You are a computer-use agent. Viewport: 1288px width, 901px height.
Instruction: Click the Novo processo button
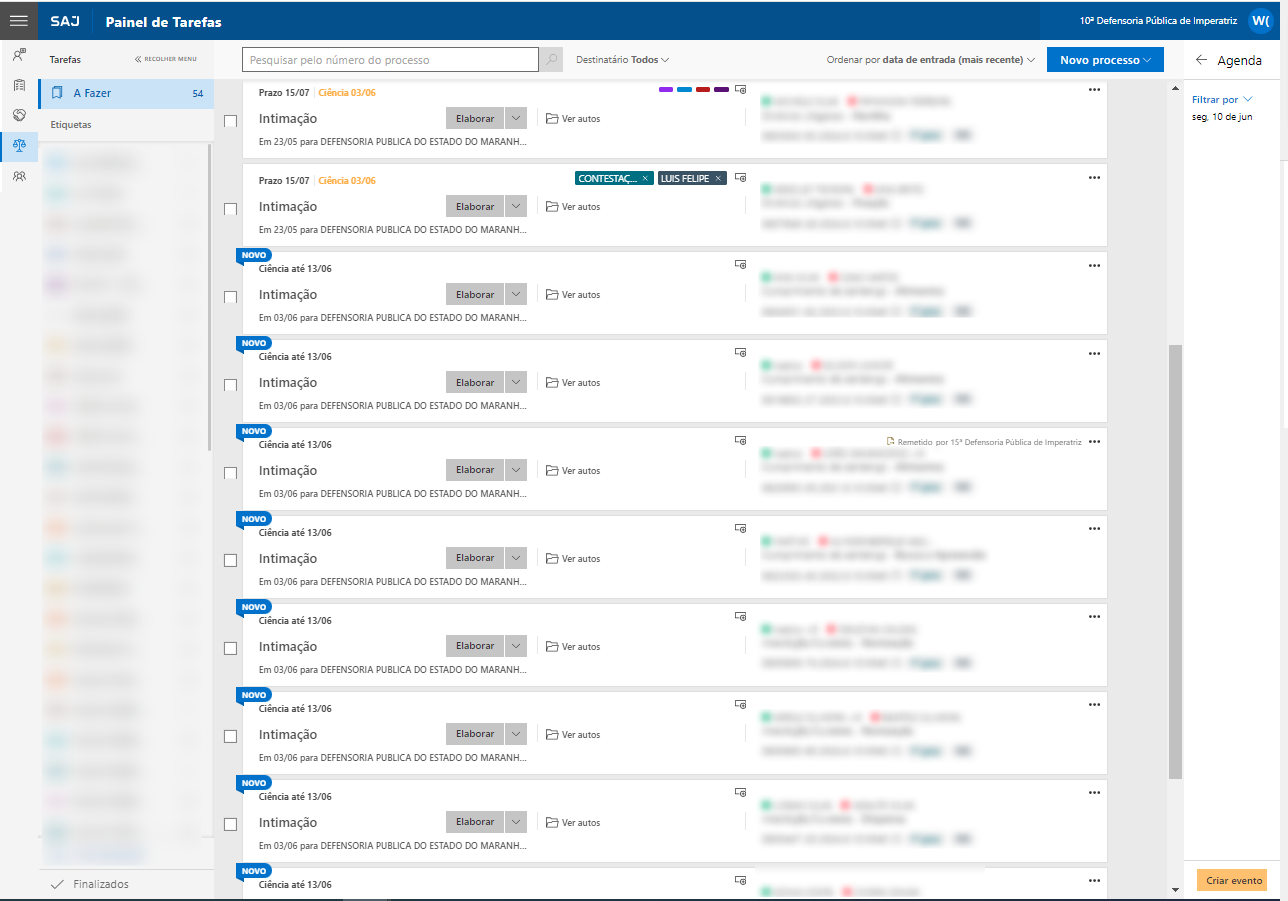point(1105,60)
